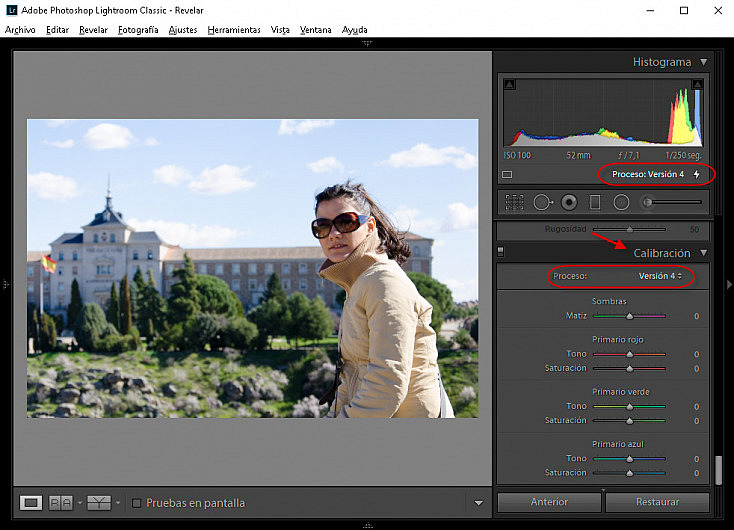Open the Ayuda menu

point(354,30)
